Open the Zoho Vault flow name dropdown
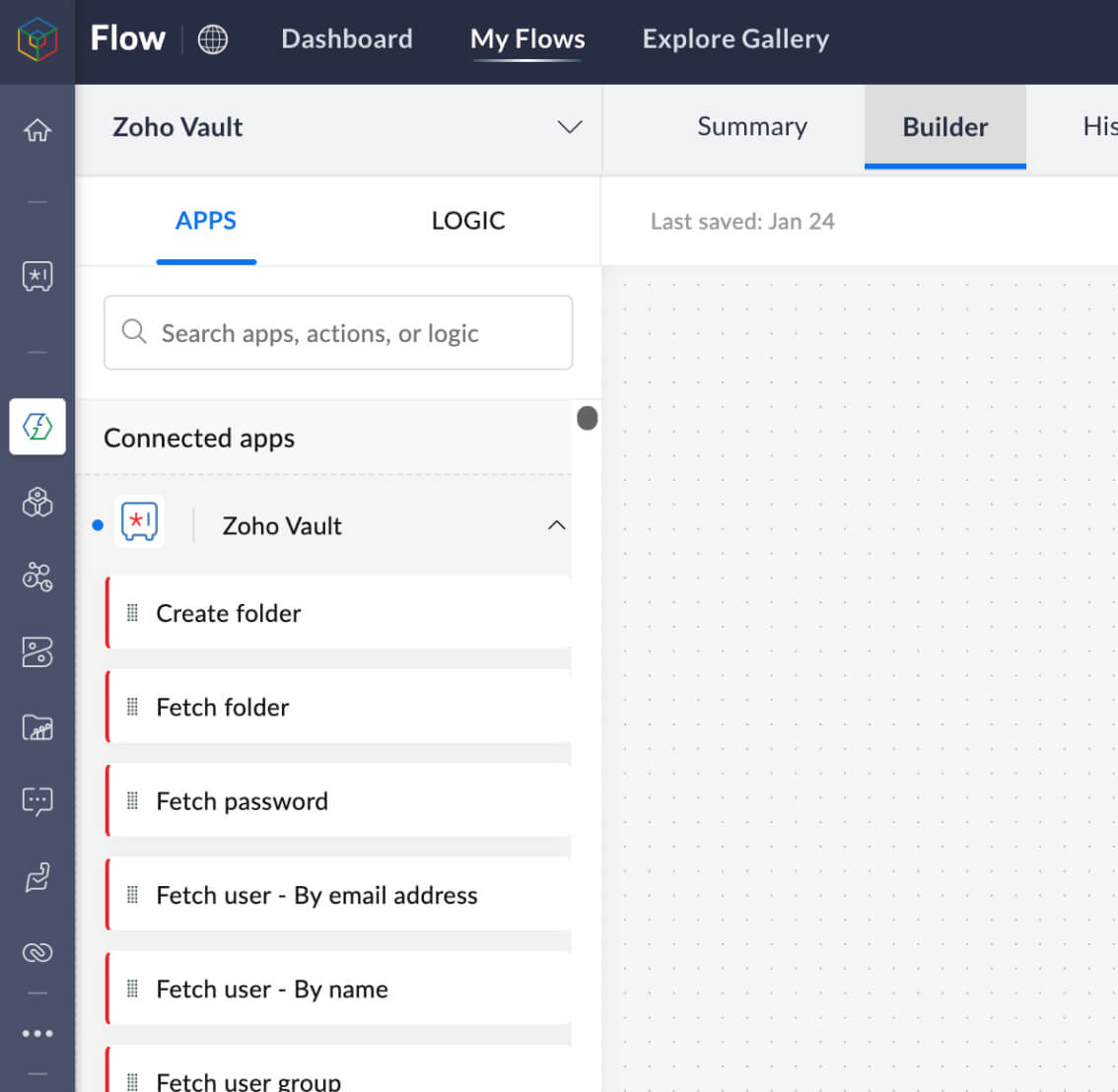 pos(570,127)
